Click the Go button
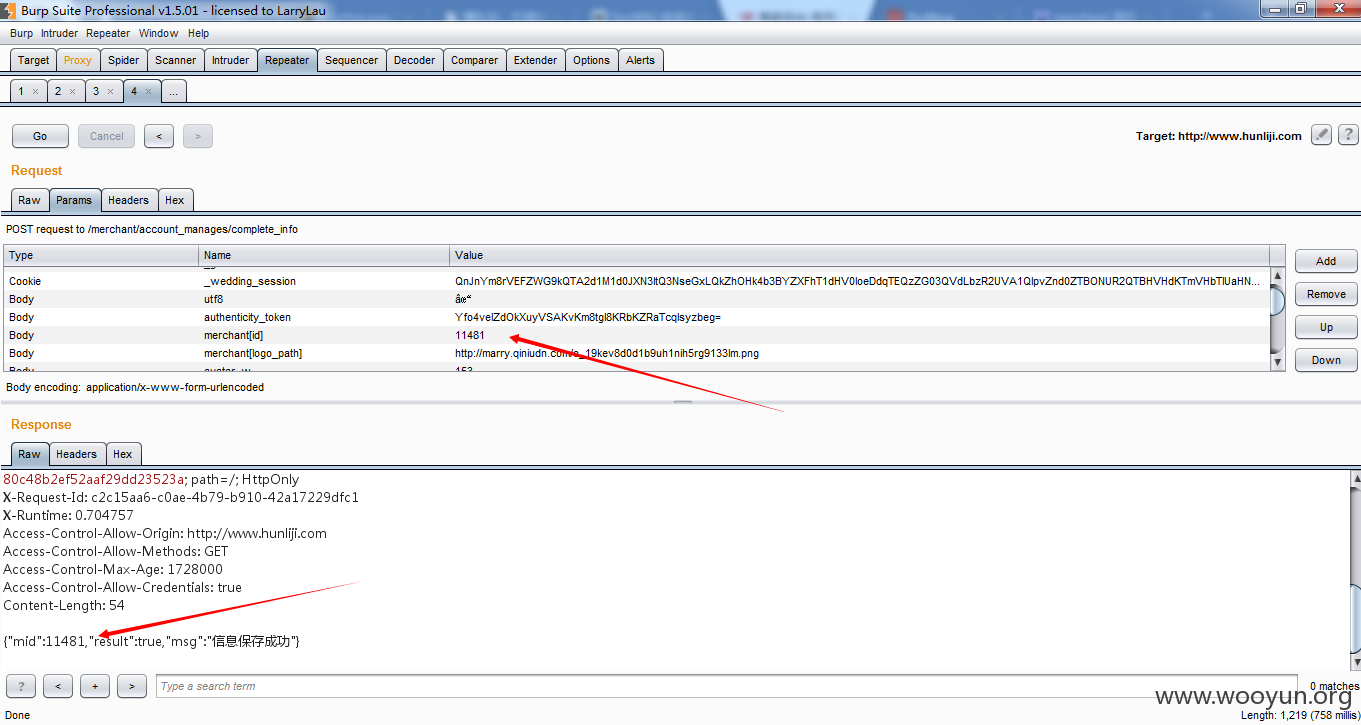This screenshot has height=725, width=1361. click(x=40, y=136)
